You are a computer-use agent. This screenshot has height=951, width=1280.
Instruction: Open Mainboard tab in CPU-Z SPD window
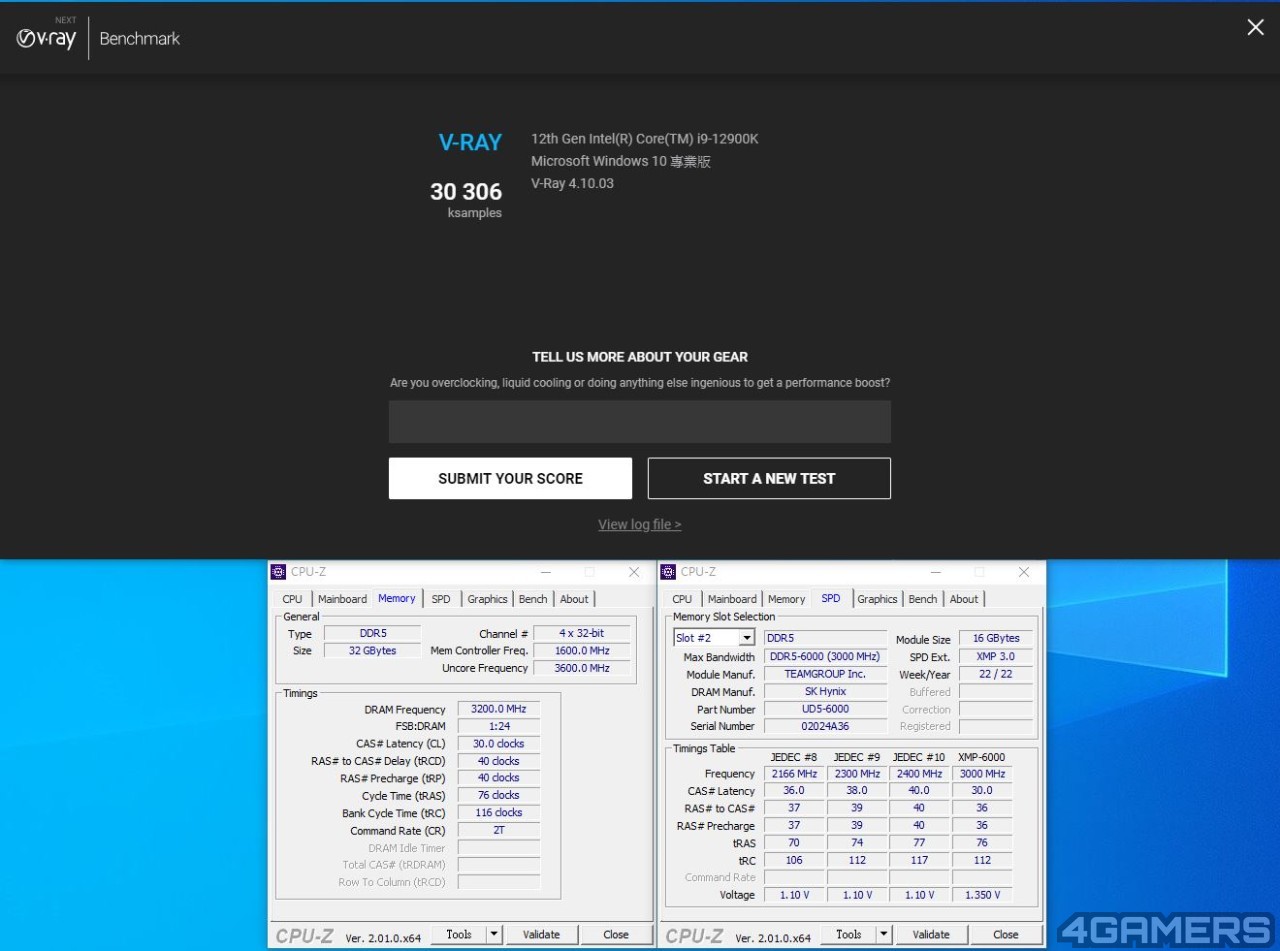click(x=732, y=599)
